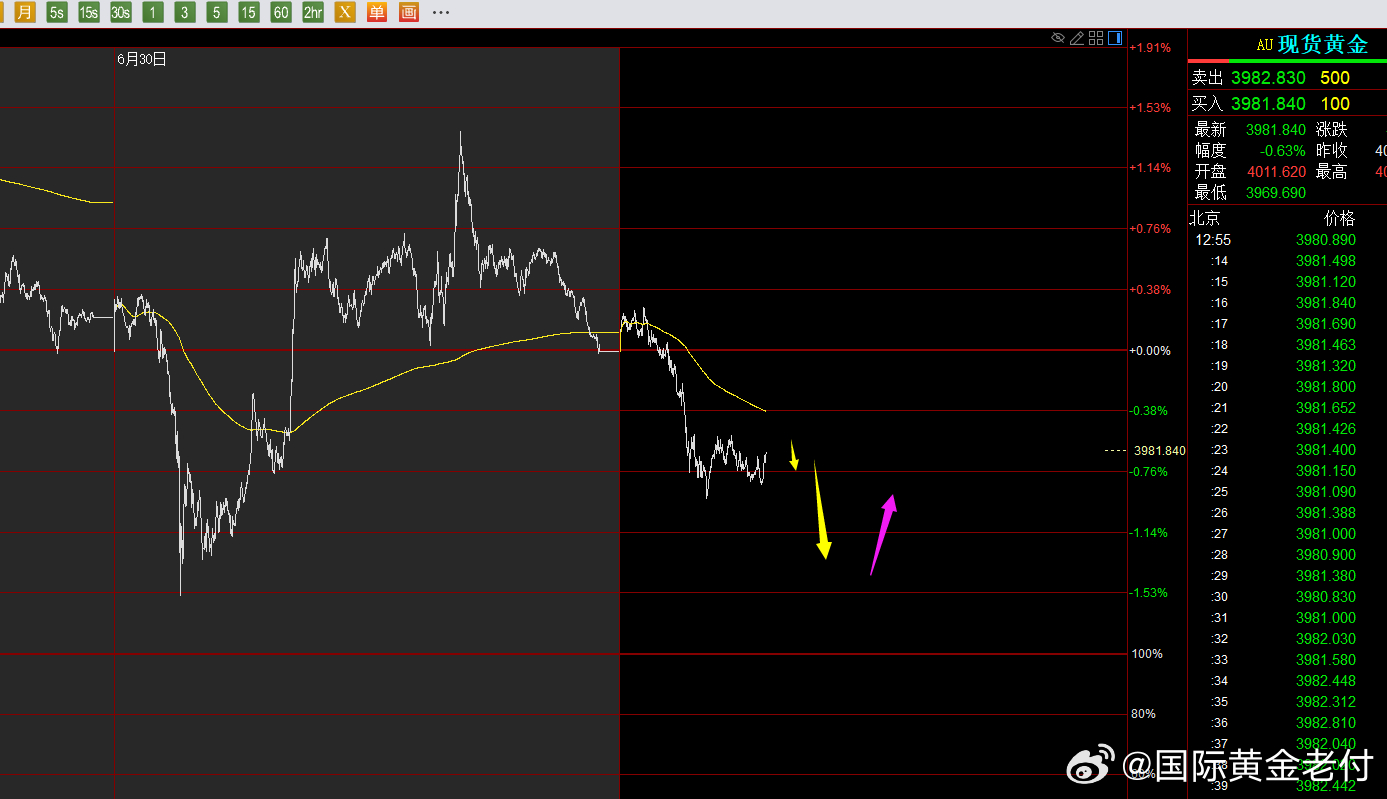This screenshot has width=1387, height=799.
Task: Click the 卖出 sell price 3982.830
Action: point(1268,78)
